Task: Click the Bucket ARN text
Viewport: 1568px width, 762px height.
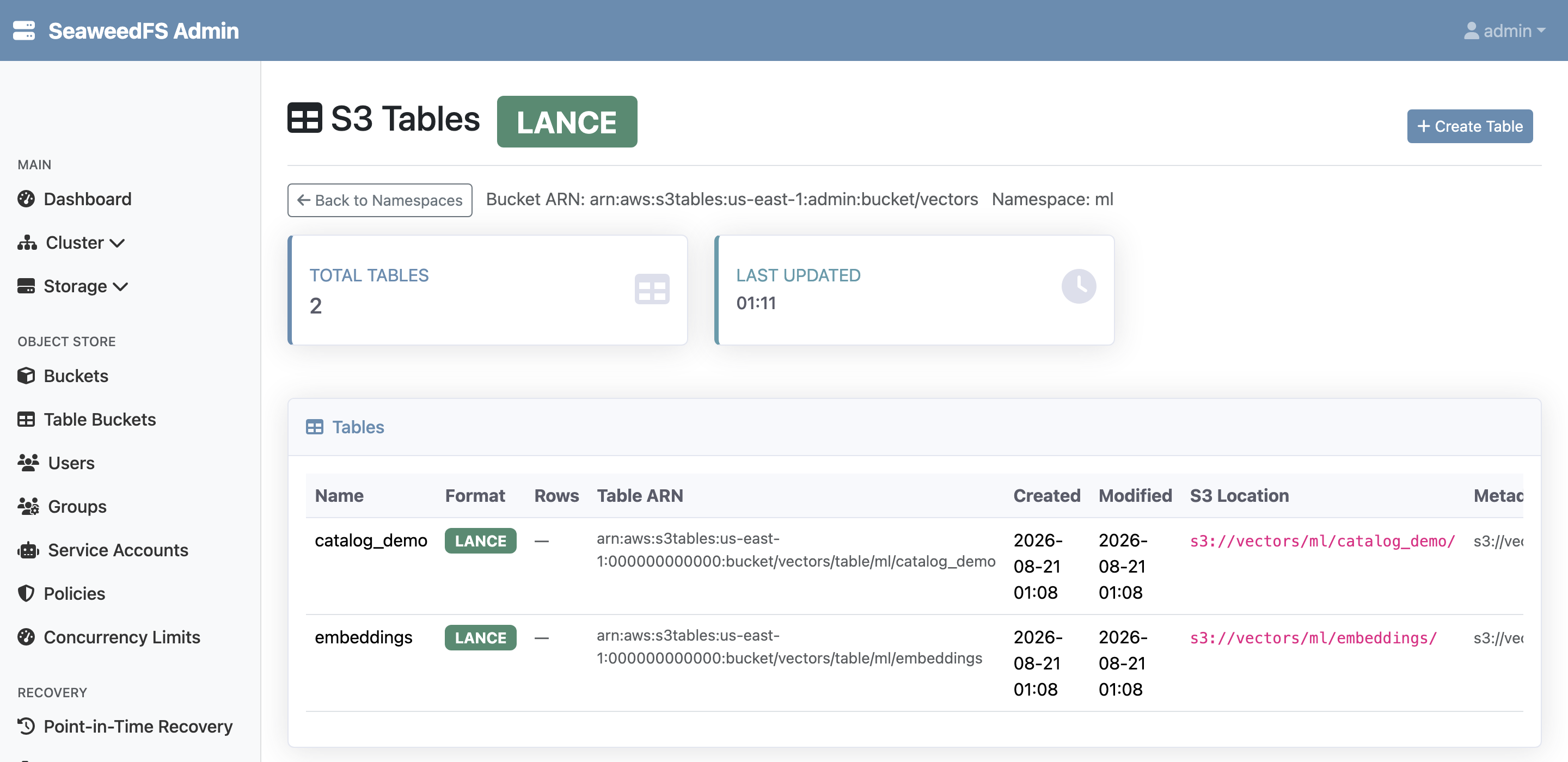Action: [x=732, y=200]
